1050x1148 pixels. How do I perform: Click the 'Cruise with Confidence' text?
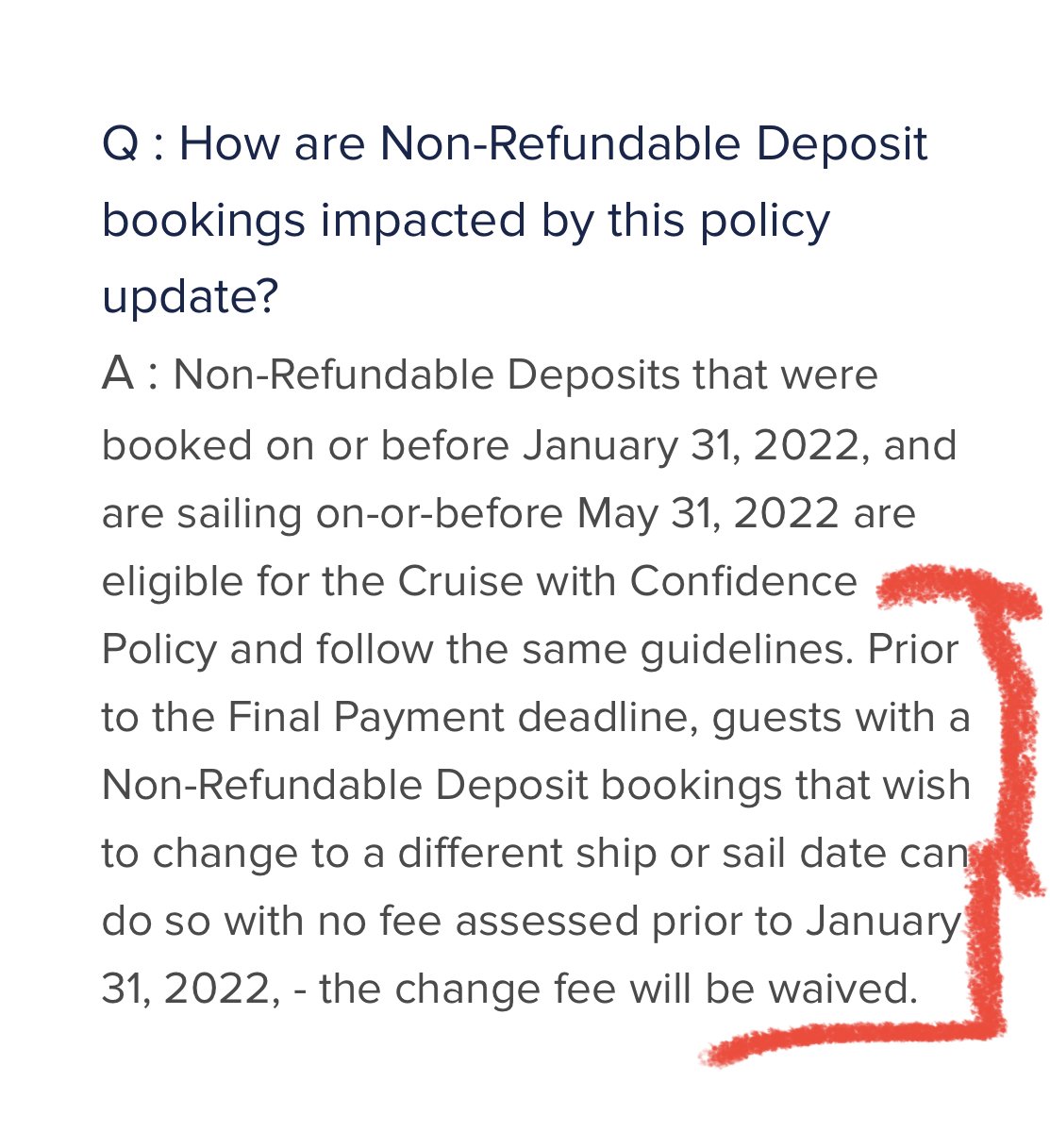click(627, 581)
